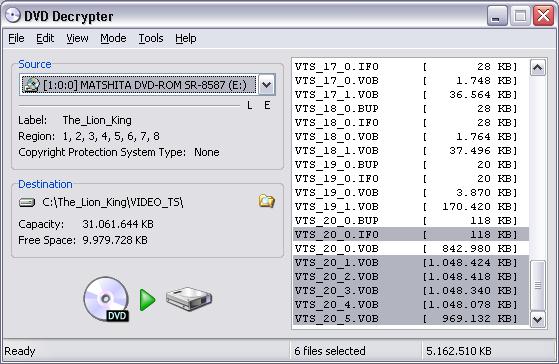Click the drive icon in the Source combo
Viewport: 559px width, 364px height.
point(31,85)
